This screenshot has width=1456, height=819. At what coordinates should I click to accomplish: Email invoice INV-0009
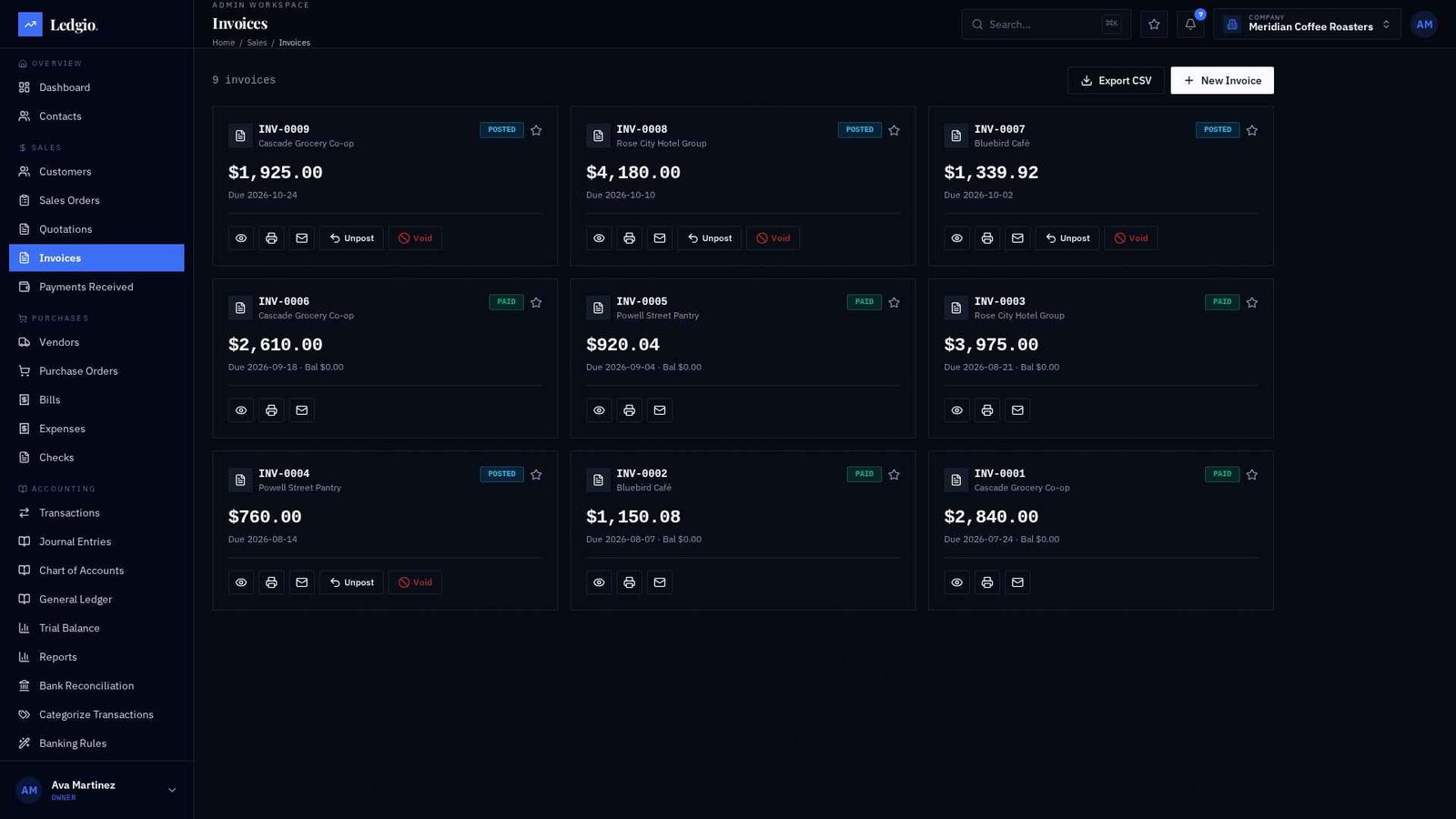pos(302,238)
